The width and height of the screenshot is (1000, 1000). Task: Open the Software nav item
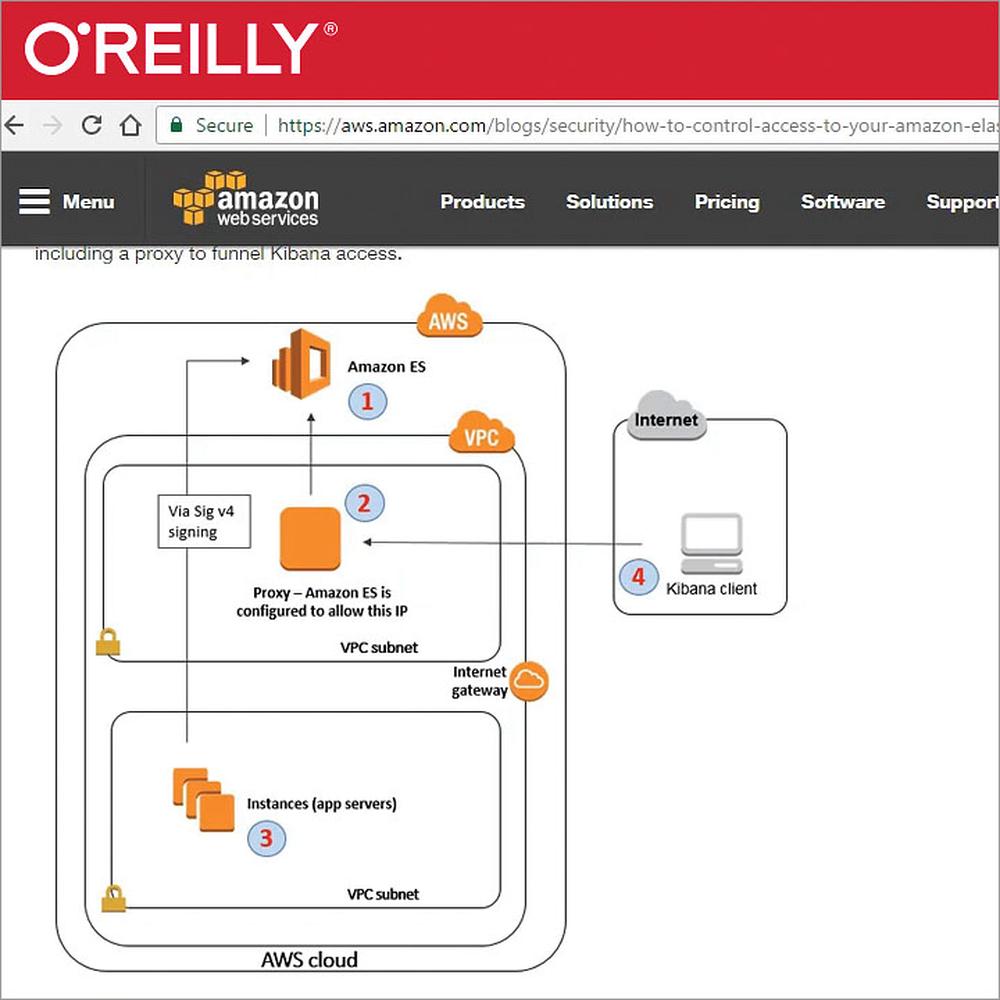(842, 202)
